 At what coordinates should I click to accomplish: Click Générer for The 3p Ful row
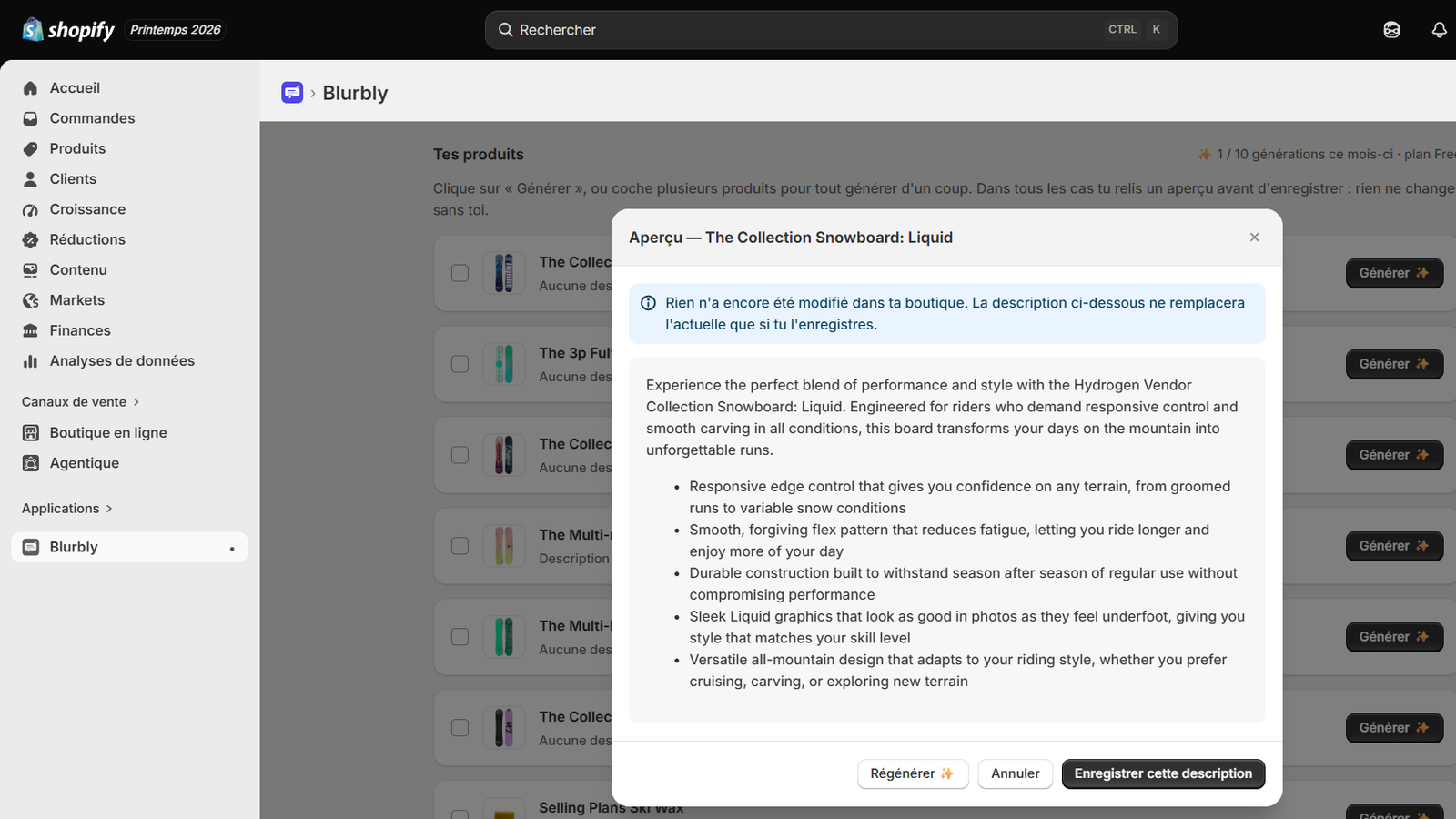(1394, 364)
